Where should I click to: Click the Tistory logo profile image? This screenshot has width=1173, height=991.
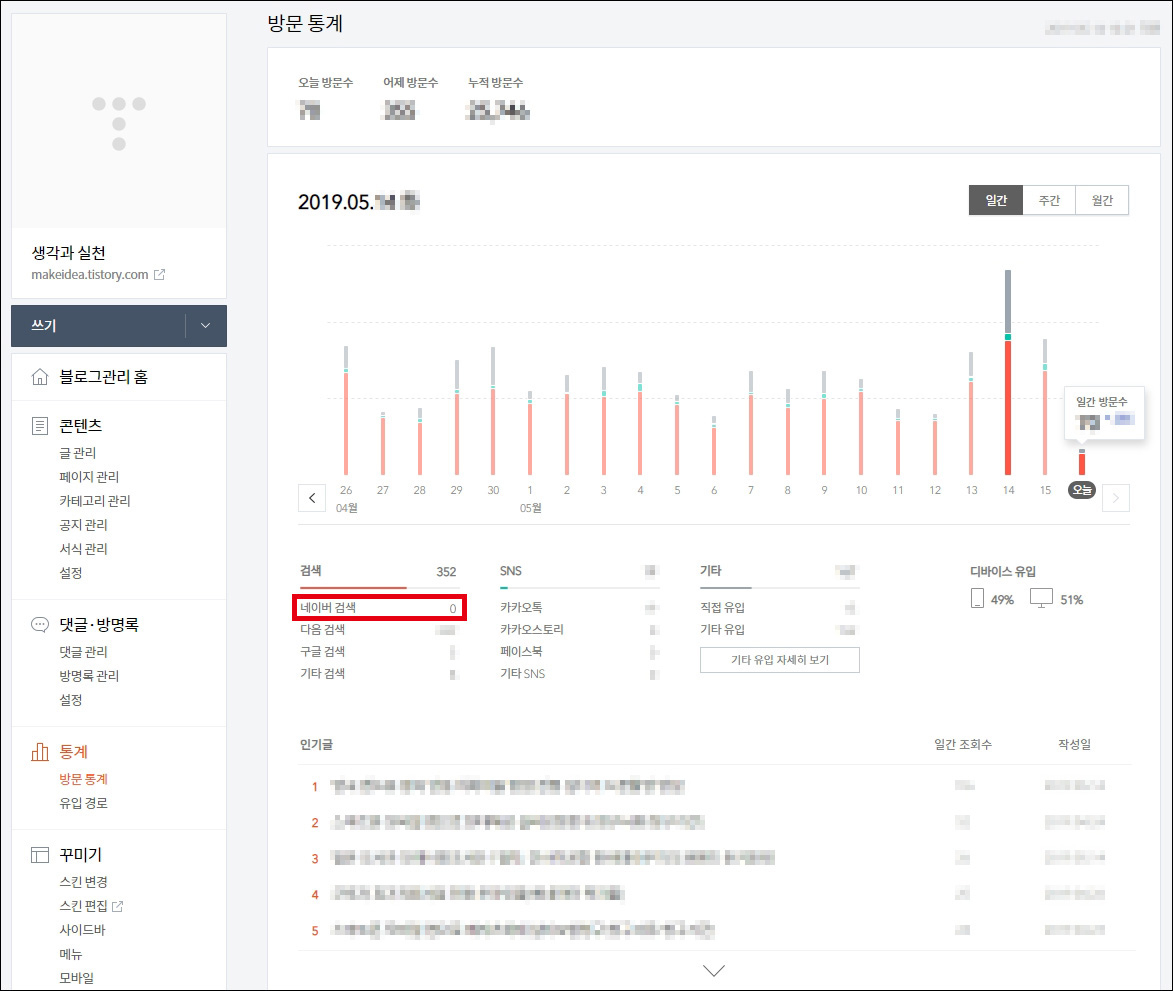(119, 123)
